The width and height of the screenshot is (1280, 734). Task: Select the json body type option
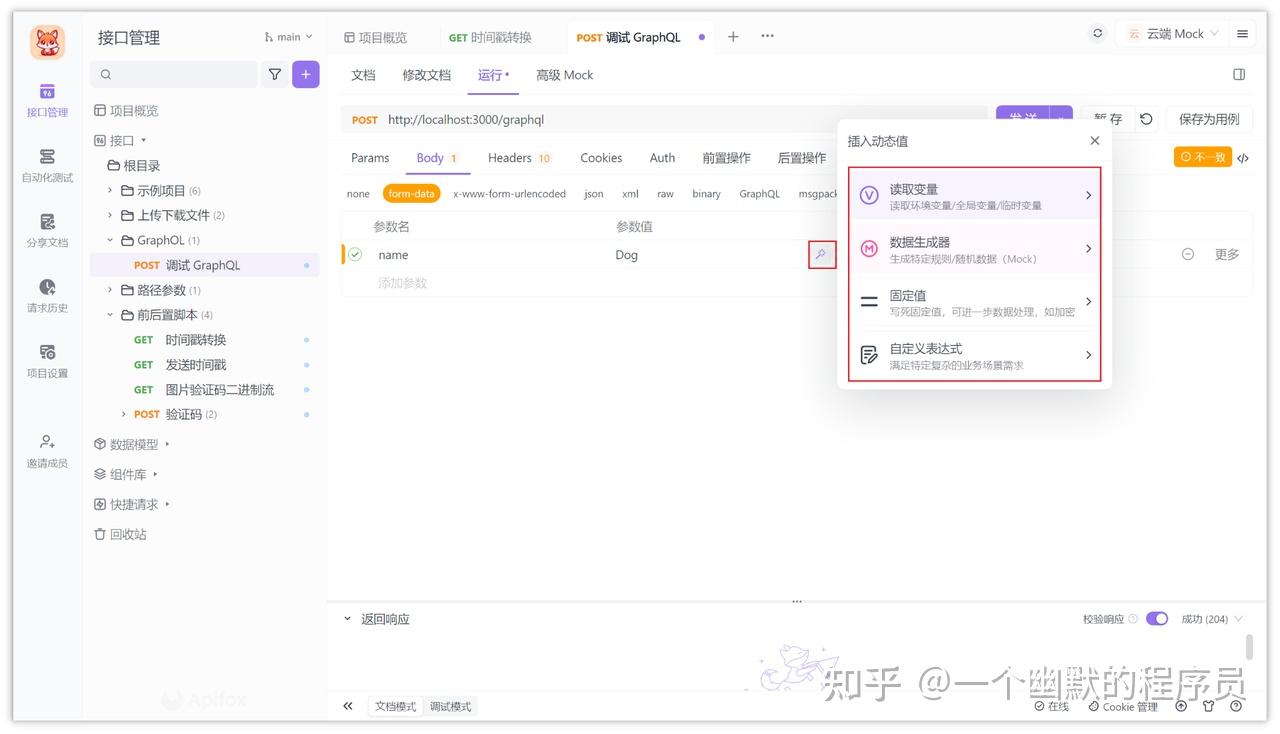(x=593, y=193)
